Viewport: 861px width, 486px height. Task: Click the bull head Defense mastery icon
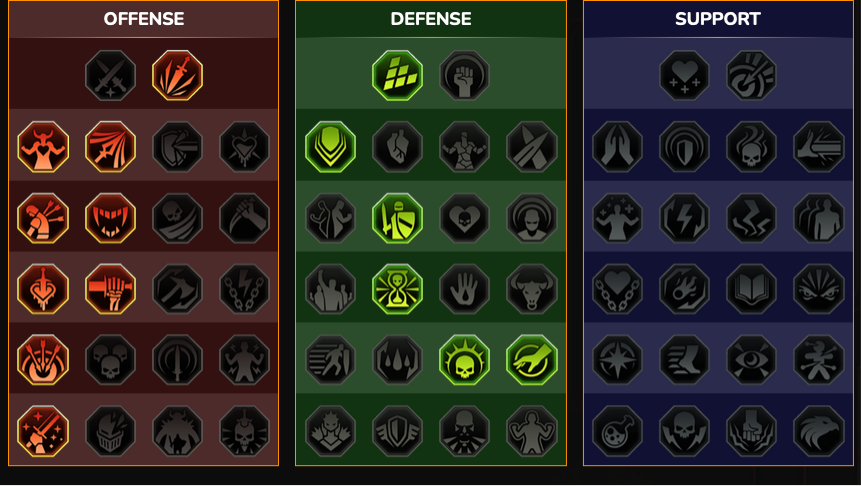coord(532,289)
